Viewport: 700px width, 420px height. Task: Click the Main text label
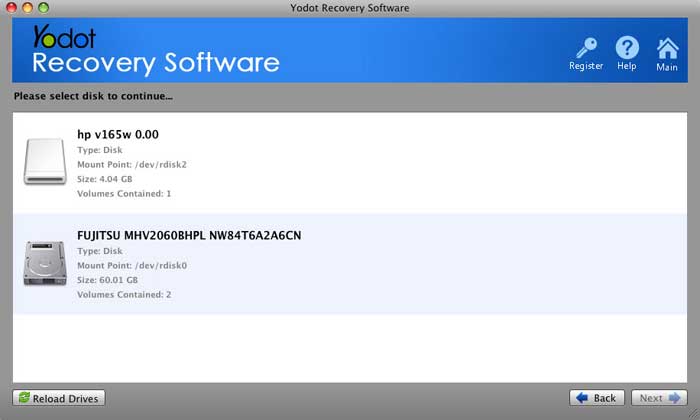(x=667, y=67)
